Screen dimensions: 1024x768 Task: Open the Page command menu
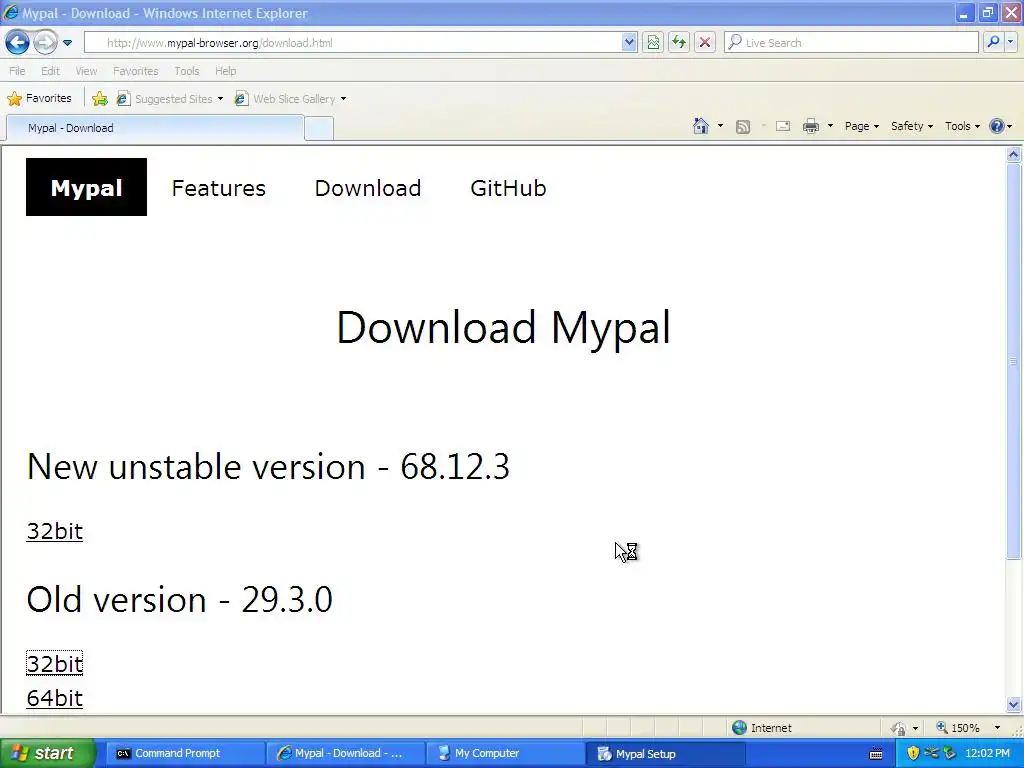[861, 126]
